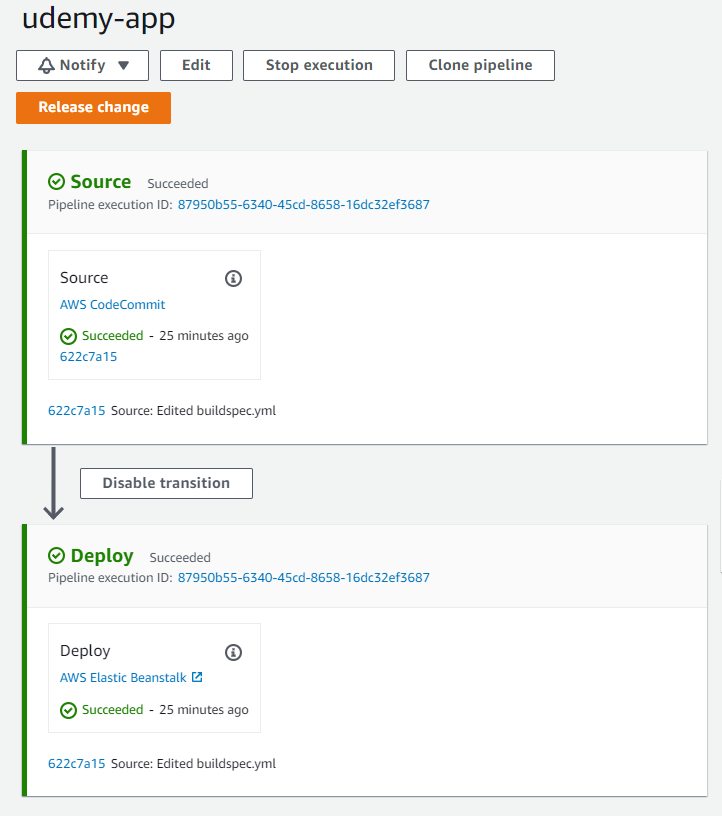This screenshot has height=816, width=722.
Task: Click the bell icon in Notify button
Action: pyautogui.click(x=46, y=66)
